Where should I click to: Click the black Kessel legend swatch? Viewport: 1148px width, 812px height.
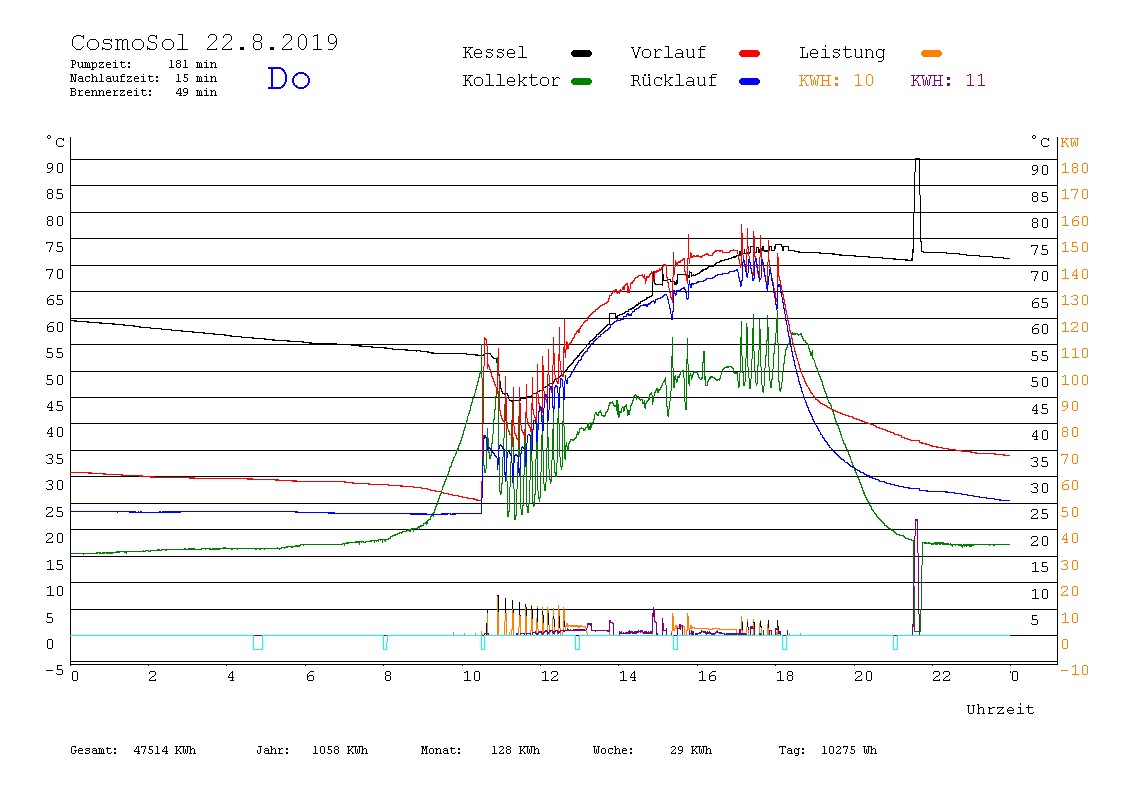(581, 53)
